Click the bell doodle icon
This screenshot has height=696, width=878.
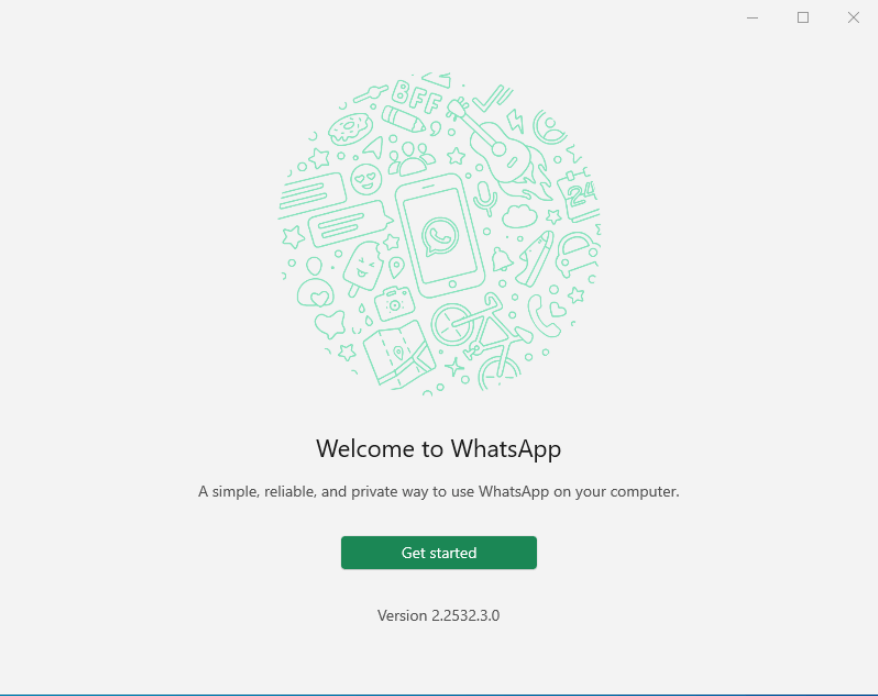click(x=502, y=259)
